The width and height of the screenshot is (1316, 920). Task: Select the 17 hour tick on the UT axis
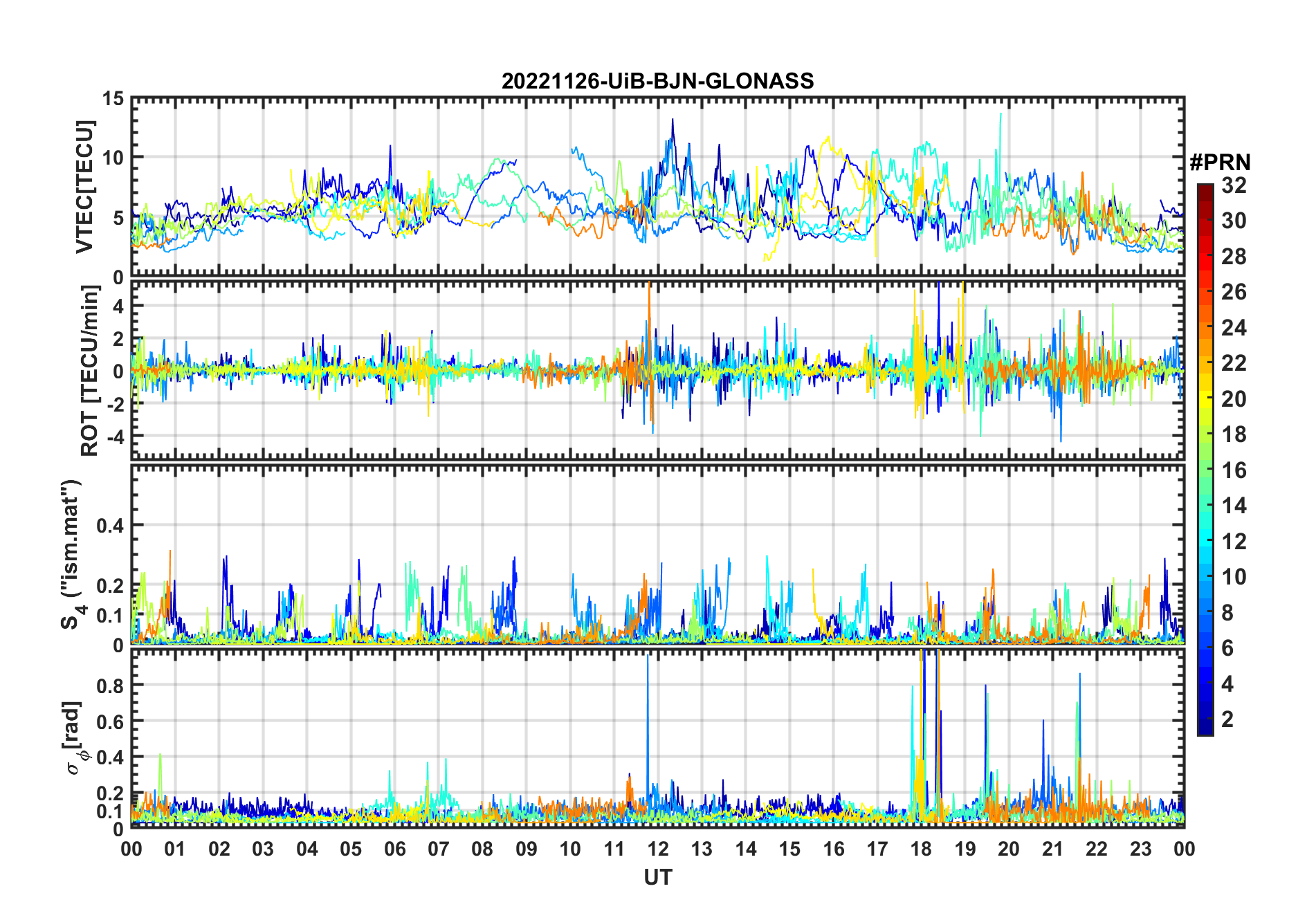(877, 849)
